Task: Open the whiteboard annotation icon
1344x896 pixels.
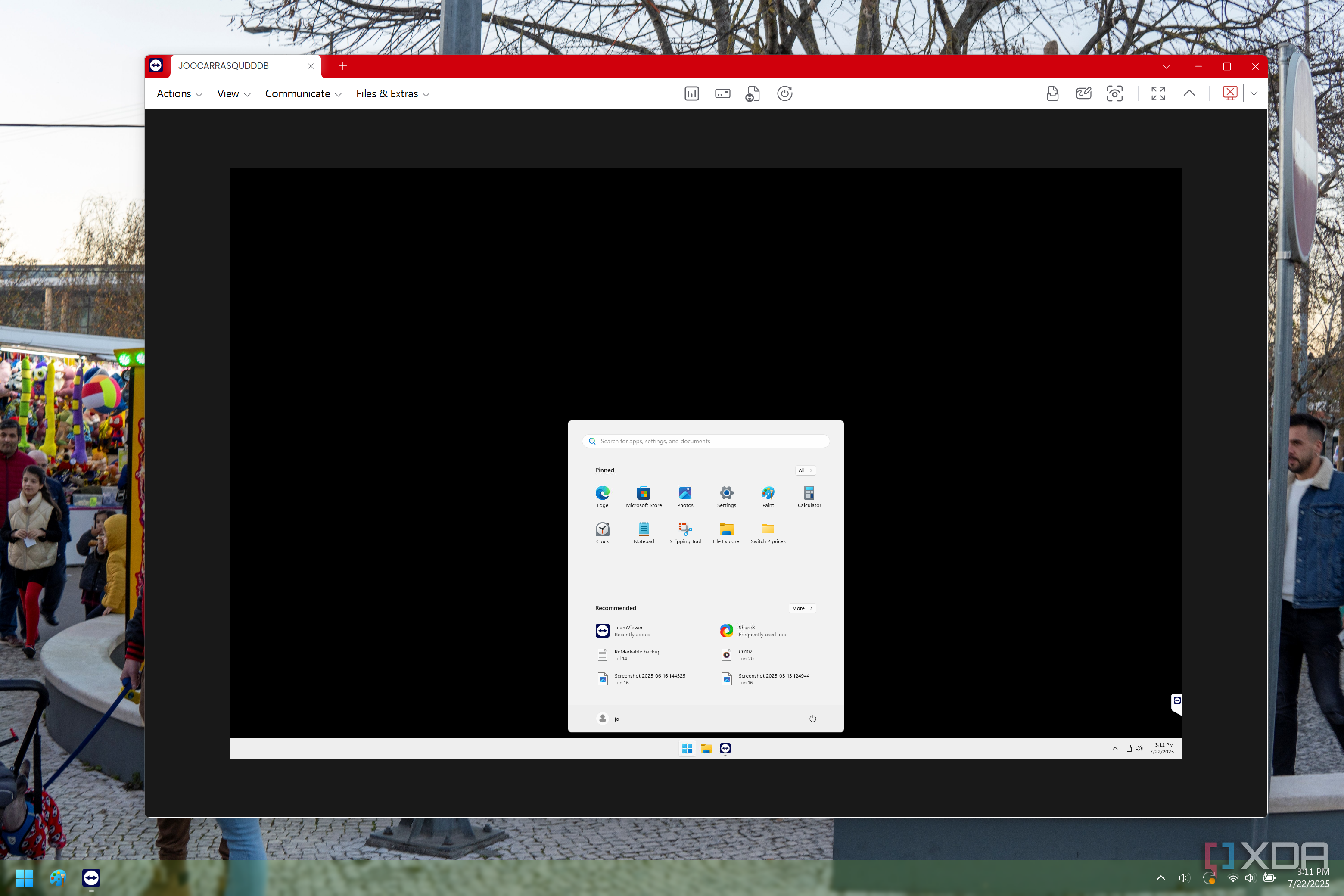Action: 1083,94
